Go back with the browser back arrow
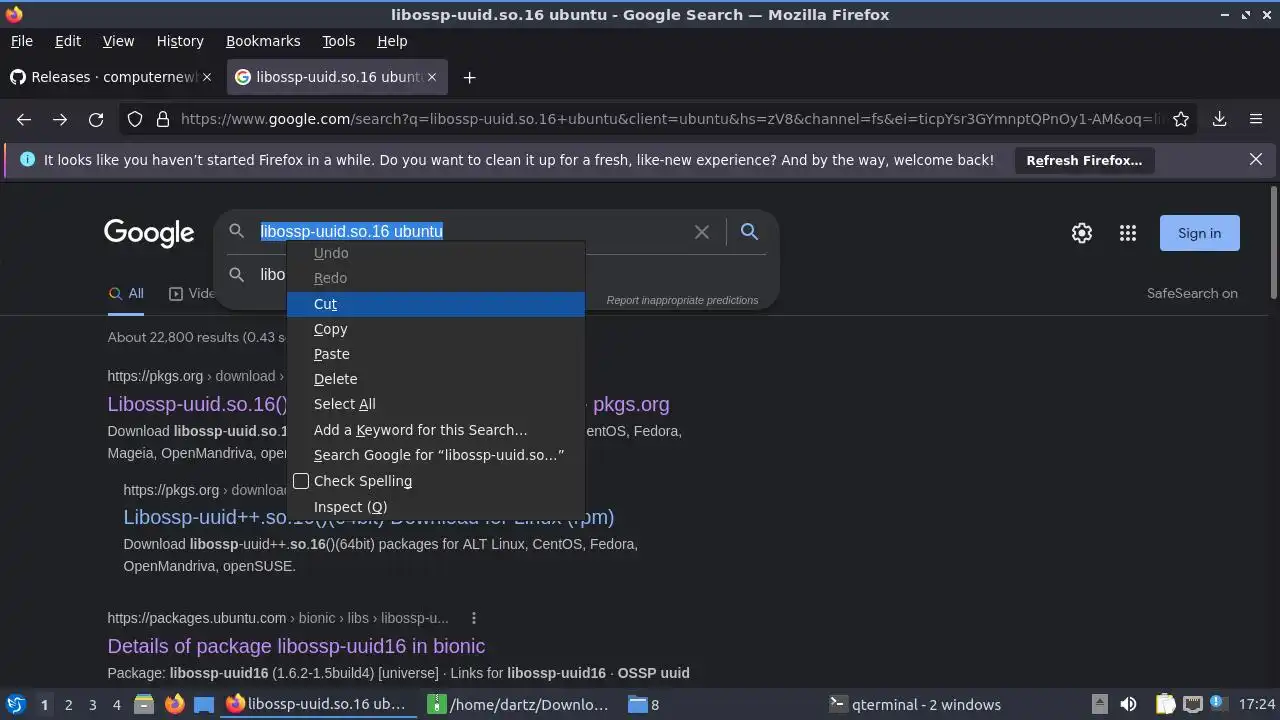Viewport: 1280px width, 720px height. [24, 119]
